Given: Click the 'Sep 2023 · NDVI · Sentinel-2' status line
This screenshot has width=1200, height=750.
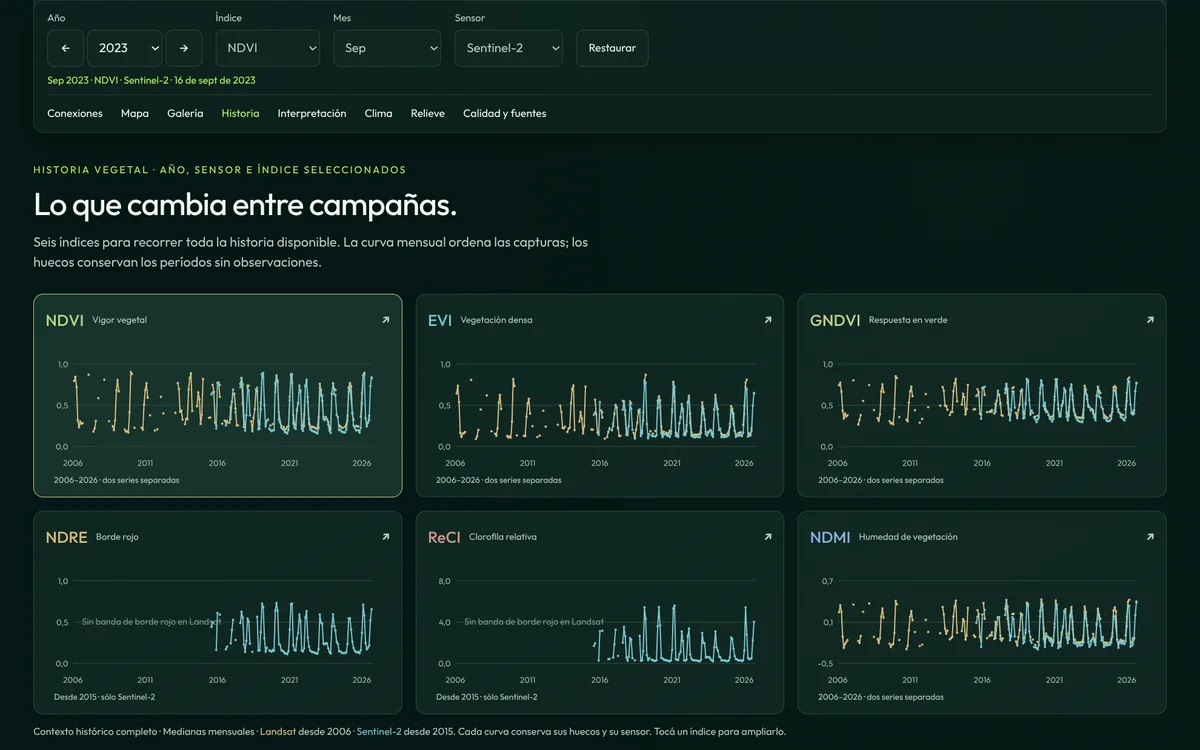Looking at the screenshot, I should point(151,80).
